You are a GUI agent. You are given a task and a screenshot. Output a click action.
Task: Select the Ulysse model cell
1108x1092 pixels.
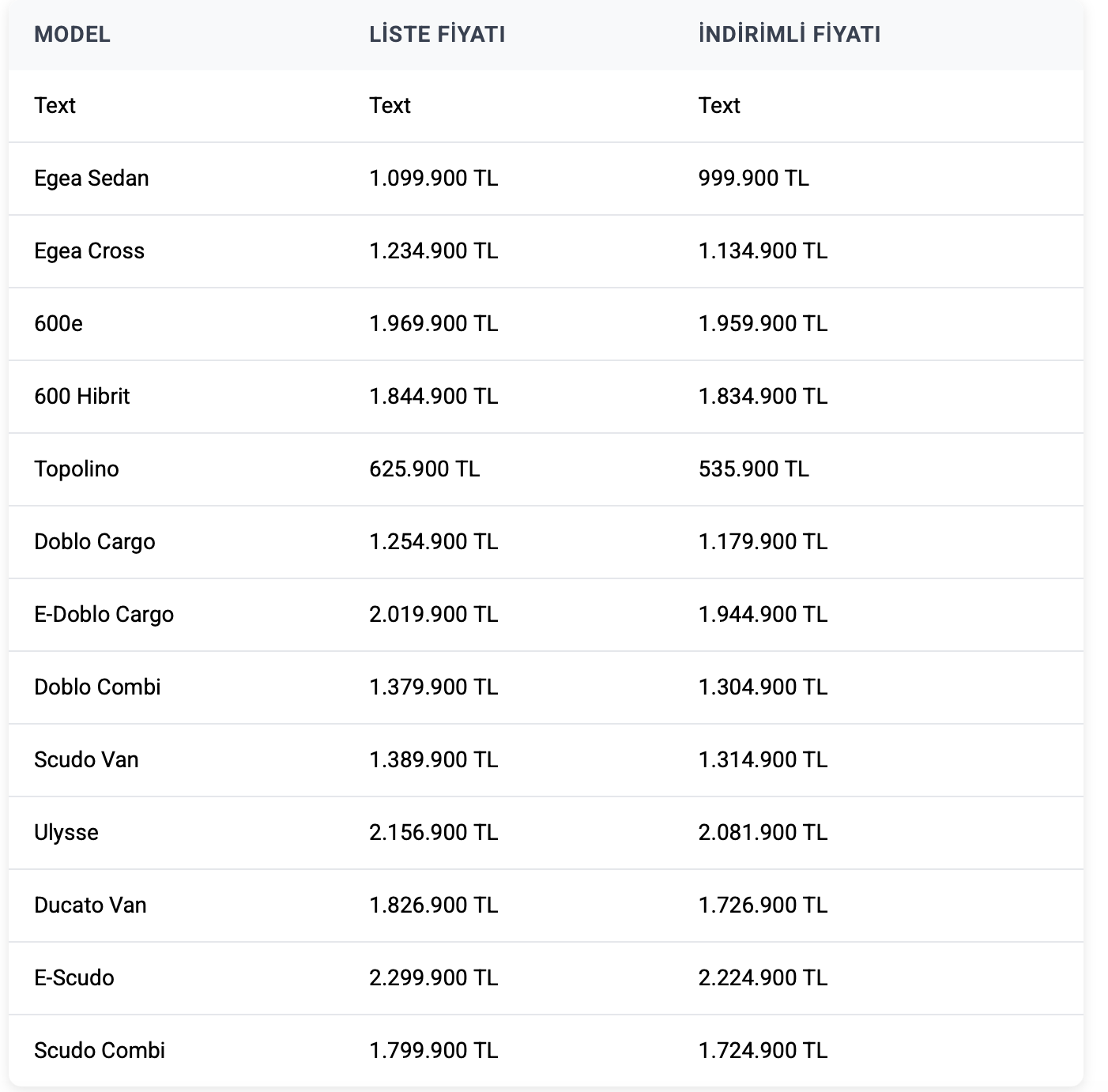pyautogui.click(x=66, y=833)
